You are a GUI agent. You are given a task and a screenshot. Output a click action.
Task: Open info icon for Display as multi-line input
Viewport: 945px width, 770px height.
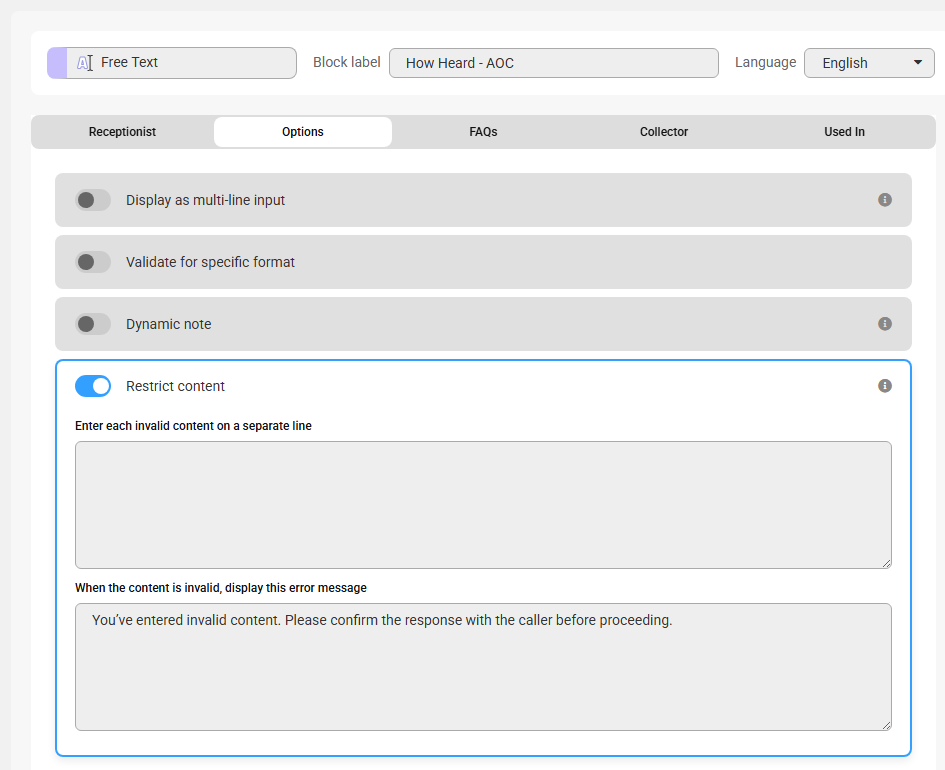(884, 200)
